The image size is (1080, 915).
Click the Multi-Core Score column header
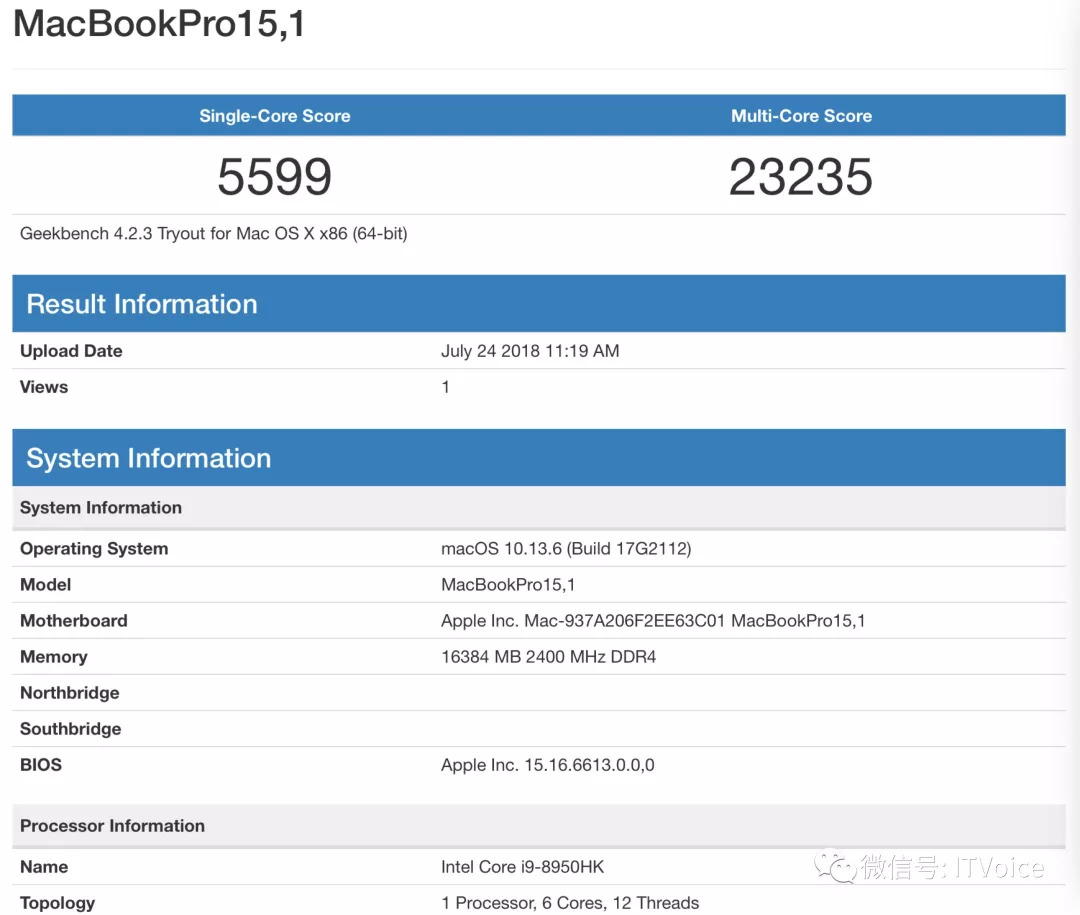[x=802, y=115]
